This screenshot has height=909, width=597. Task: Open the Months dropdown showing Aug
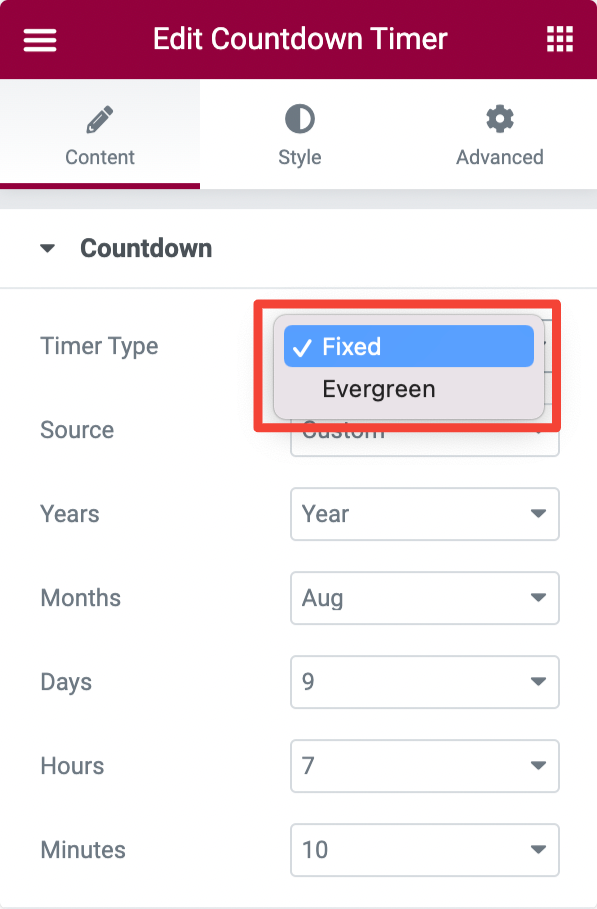click(x=424, y=598)
